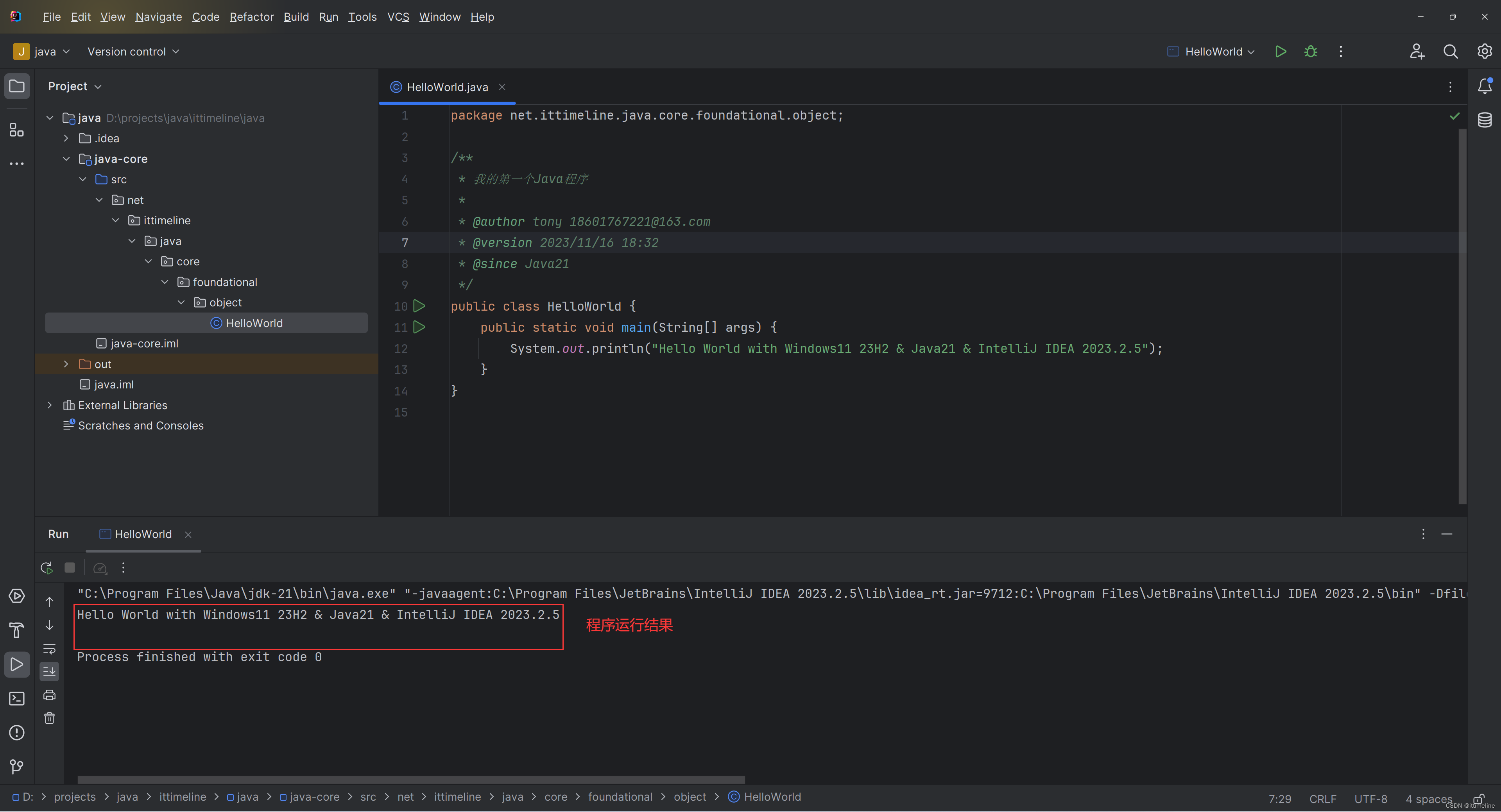This screenshot has height=812, width=1501.
Task: Hide the Run tool window minimize dash
Action: click(x=1447, y=534)
